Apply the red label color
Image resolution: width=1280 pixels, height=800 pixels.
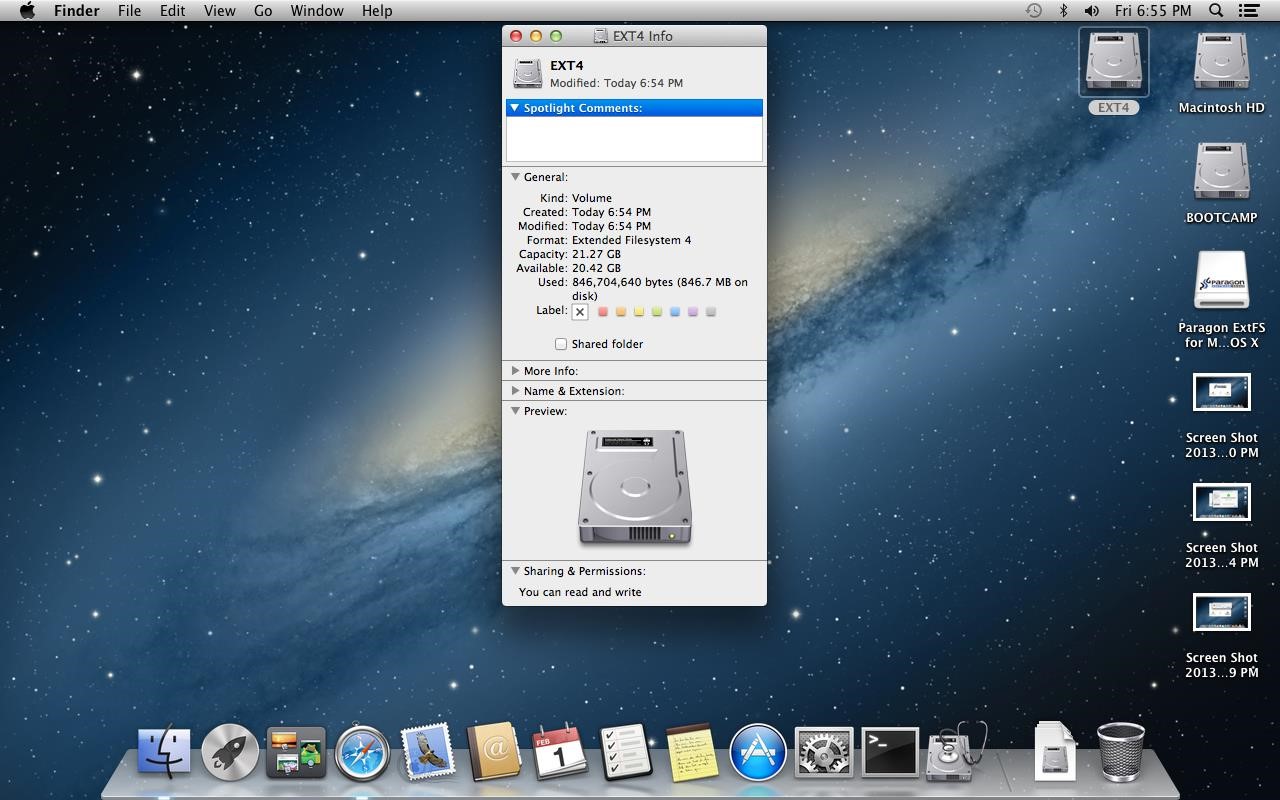tap(603, 312)
